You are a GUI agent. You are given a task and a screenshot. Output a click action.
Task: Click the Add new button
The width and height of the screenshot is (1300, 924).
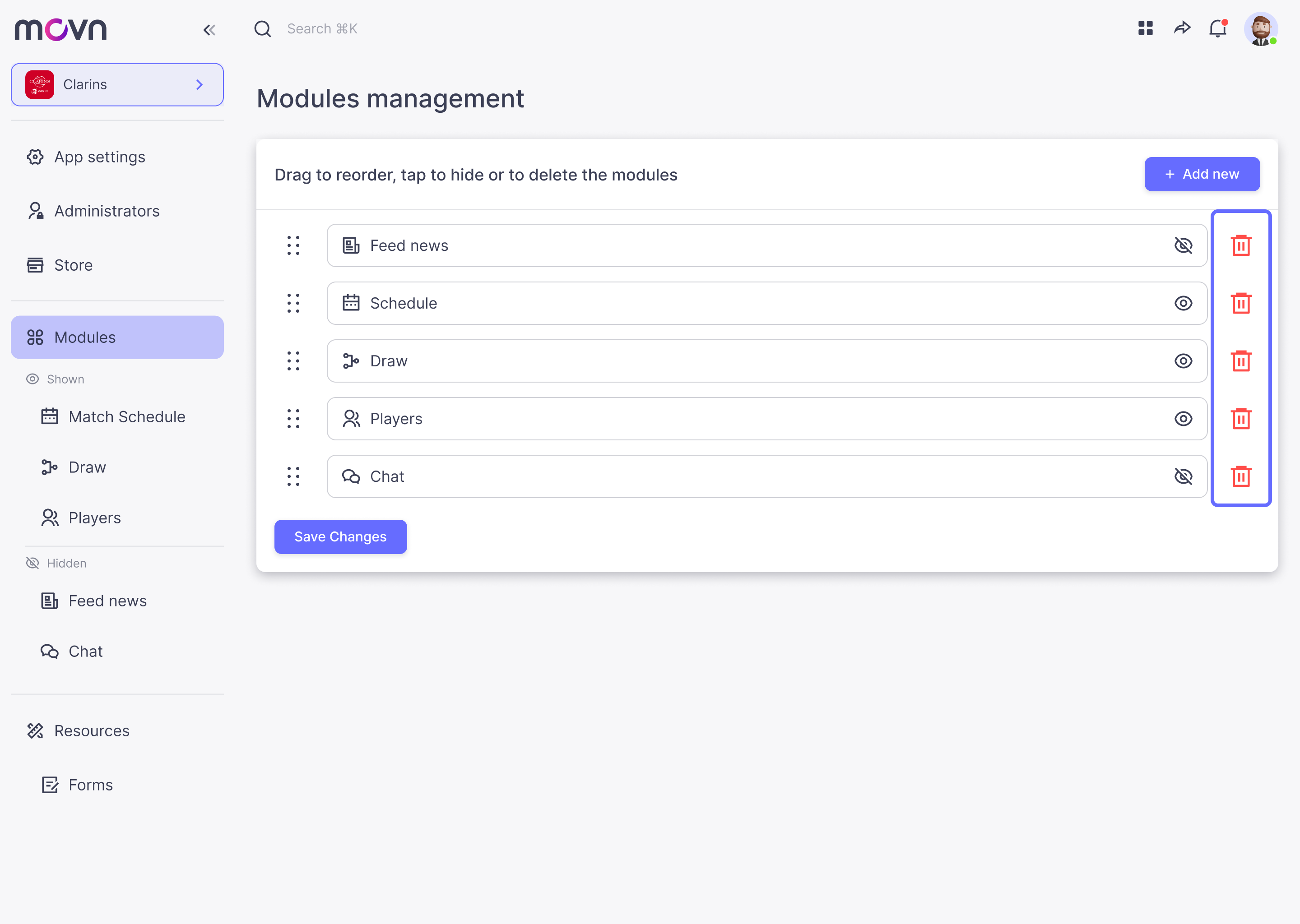click(1202, 174)
